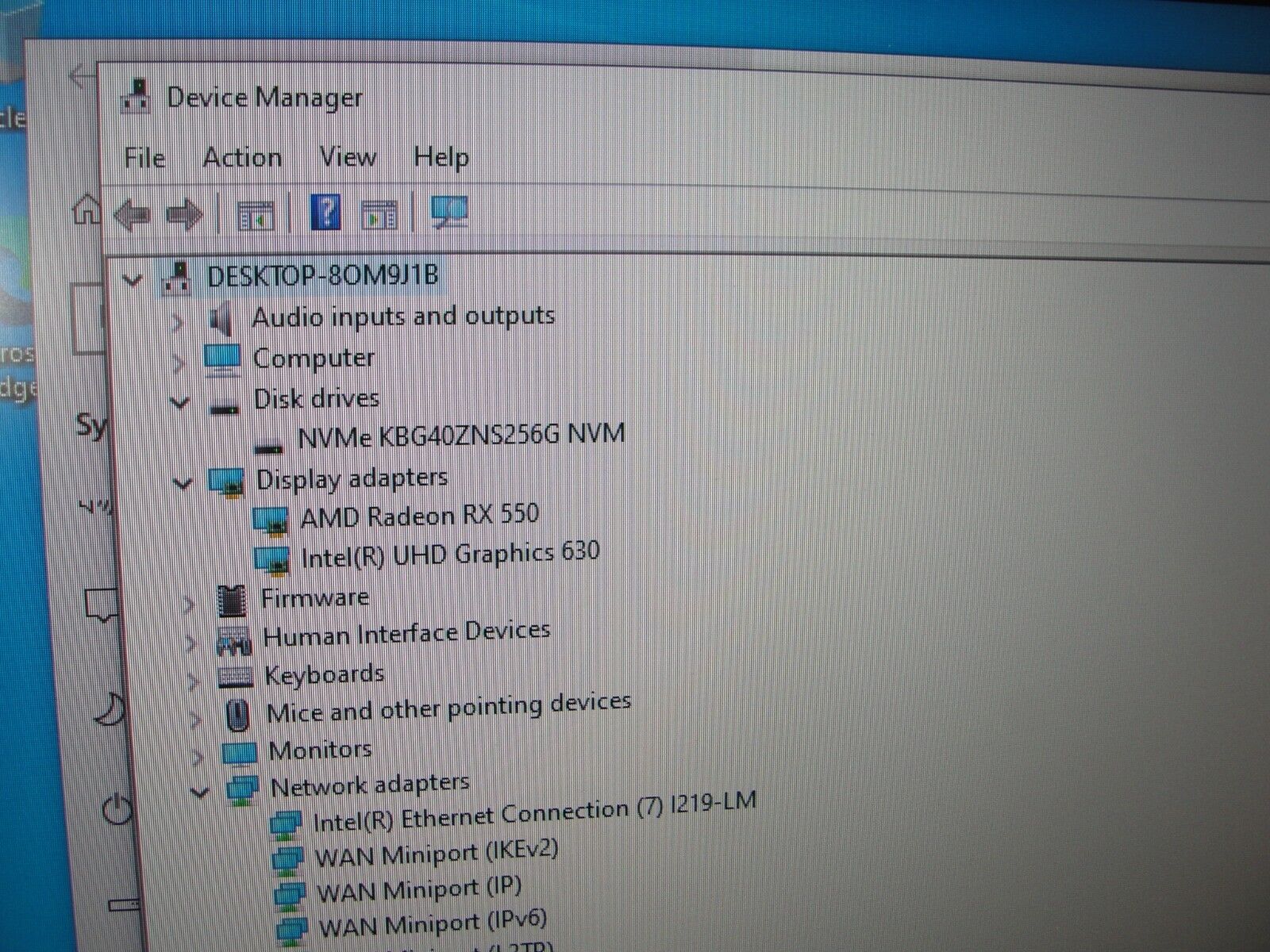Click Power icon in Settings sidebar
This screenshot has width=1270, height=952.
coord(117,808)
